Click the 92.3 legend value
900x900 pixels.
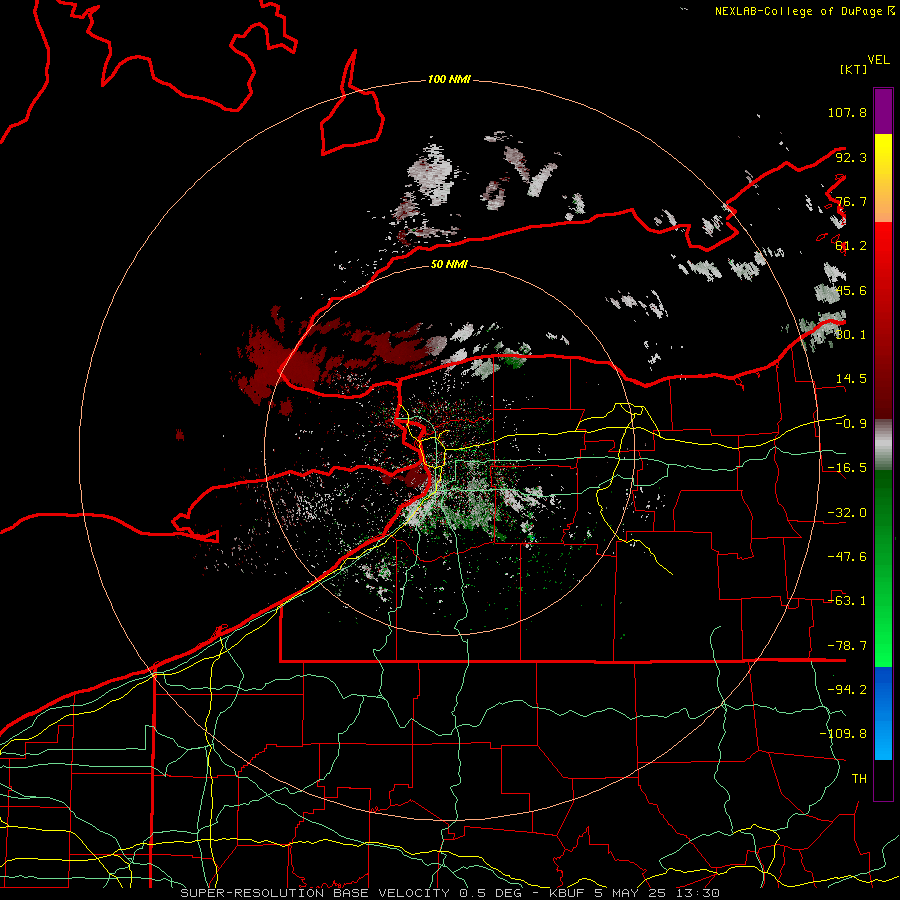click(x=851, y=157)
